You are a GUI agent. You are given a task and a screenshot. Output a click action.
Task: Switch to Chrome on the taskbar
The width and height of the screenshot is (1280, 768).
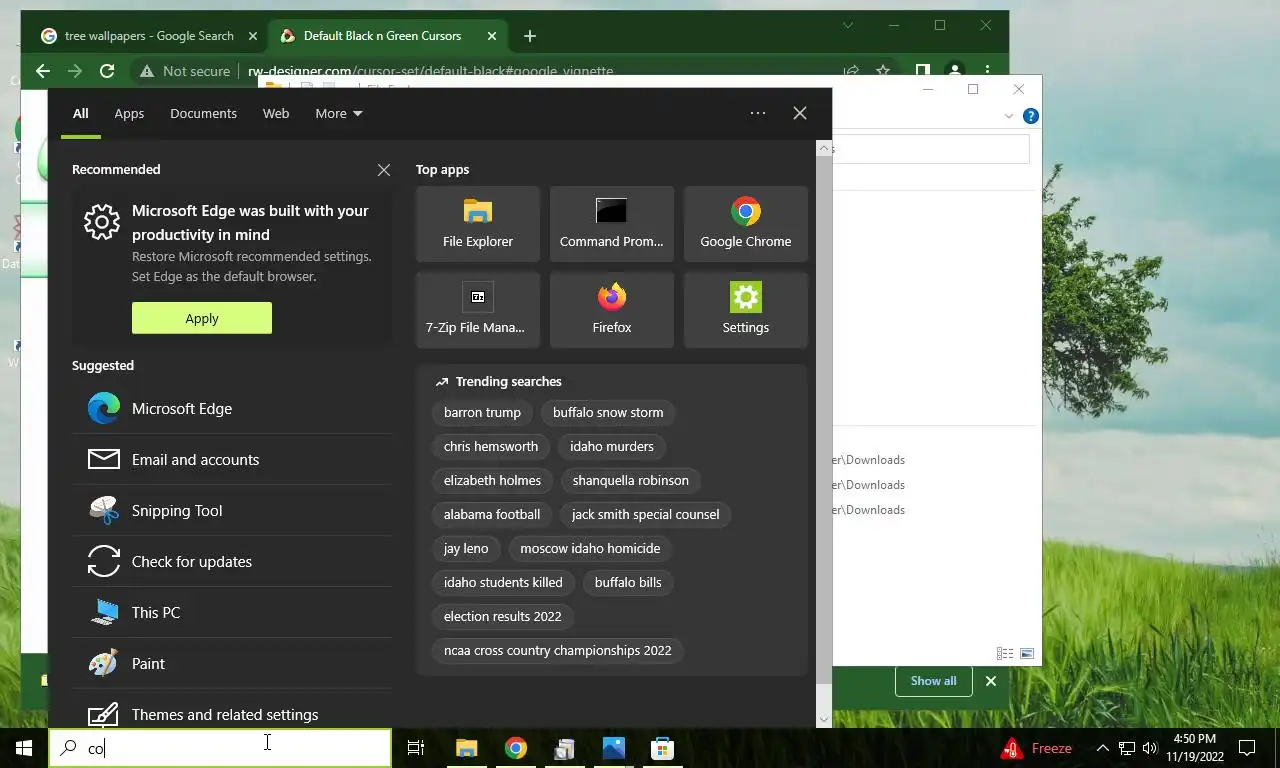tap(516, 748)
